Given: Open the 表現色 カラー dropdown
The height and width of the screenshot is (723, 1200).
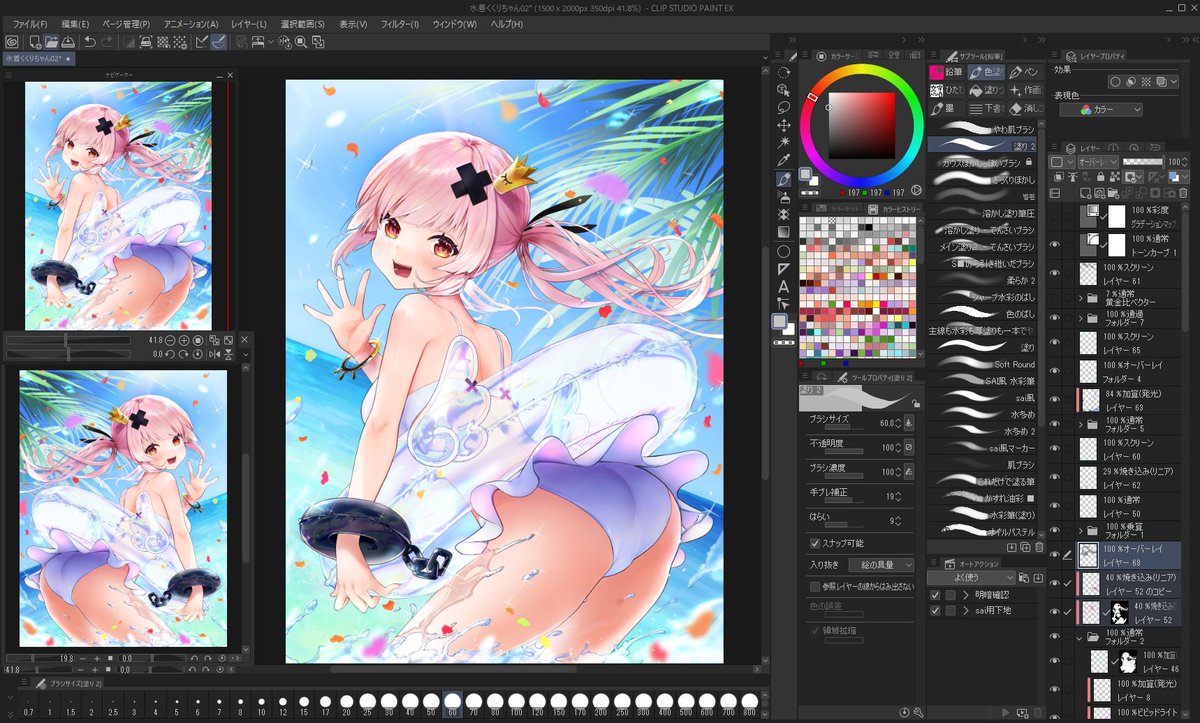Looking at the screenshot, I should pos(1103,110).
